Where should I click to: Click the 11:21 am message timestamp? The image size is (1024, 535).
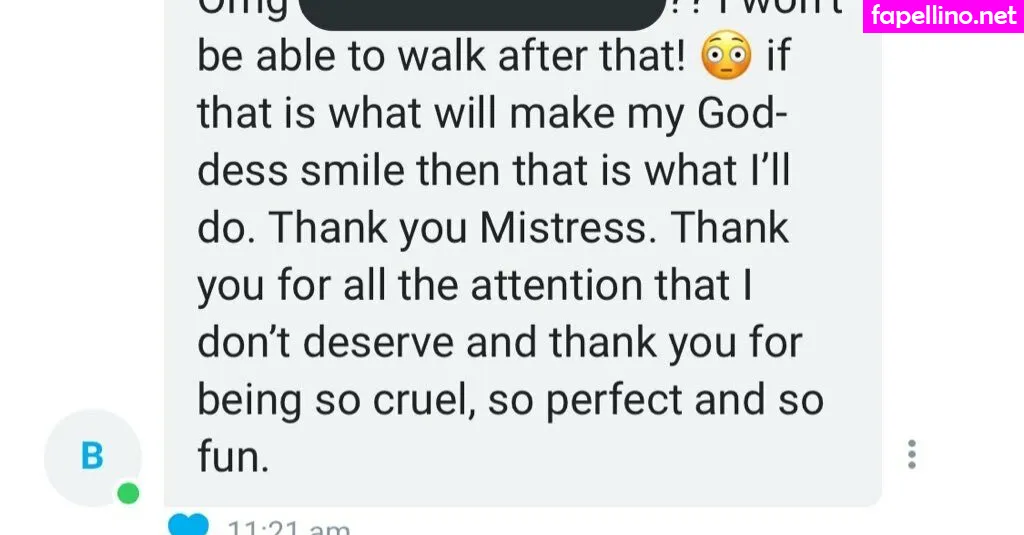click(x=288, y=527)
